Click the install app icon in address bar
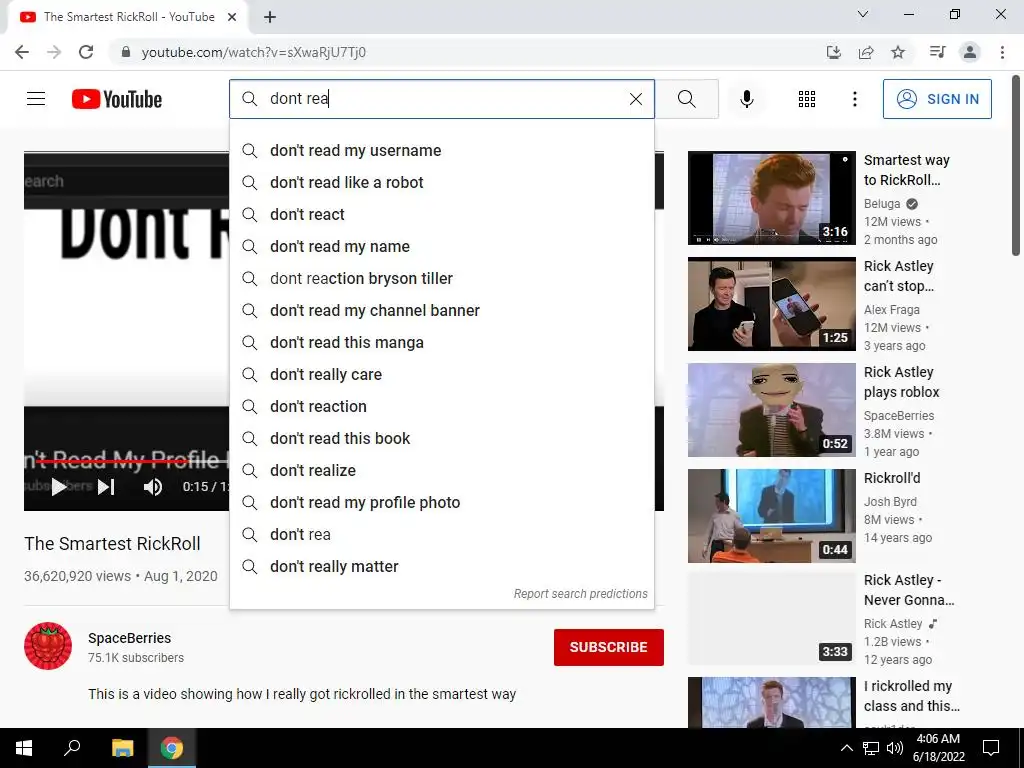The width and height of the screenshot is (1024, 768). click(x=833, y=52)
